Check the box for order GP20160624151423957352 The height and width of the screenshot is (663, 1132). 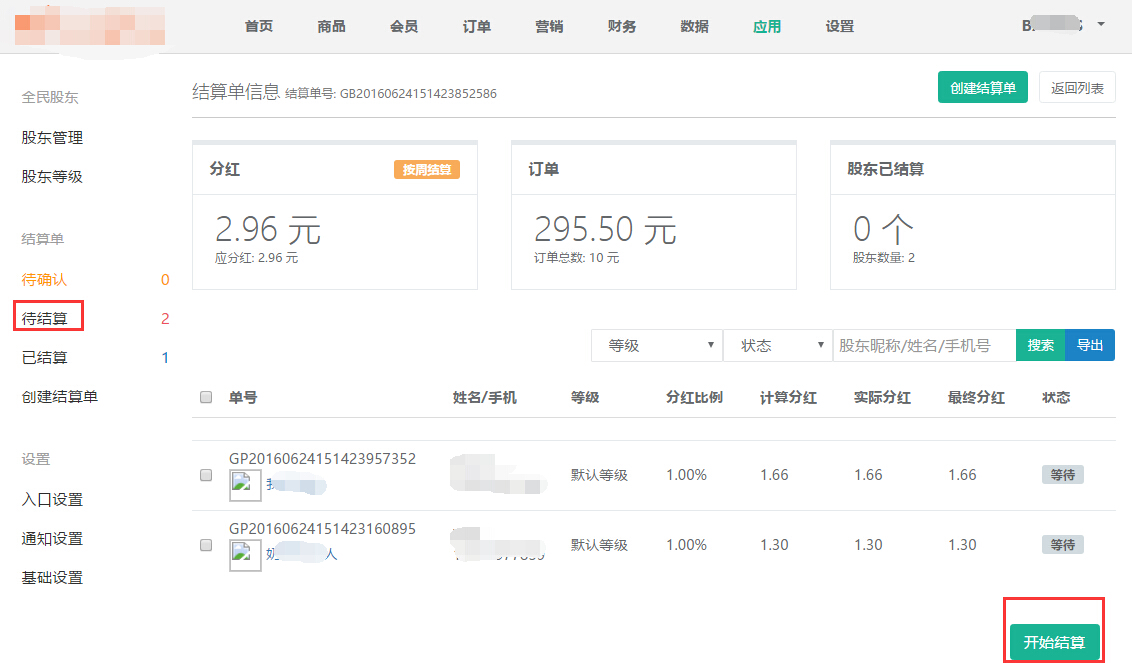pyautogui.click(x=206, y=475)
